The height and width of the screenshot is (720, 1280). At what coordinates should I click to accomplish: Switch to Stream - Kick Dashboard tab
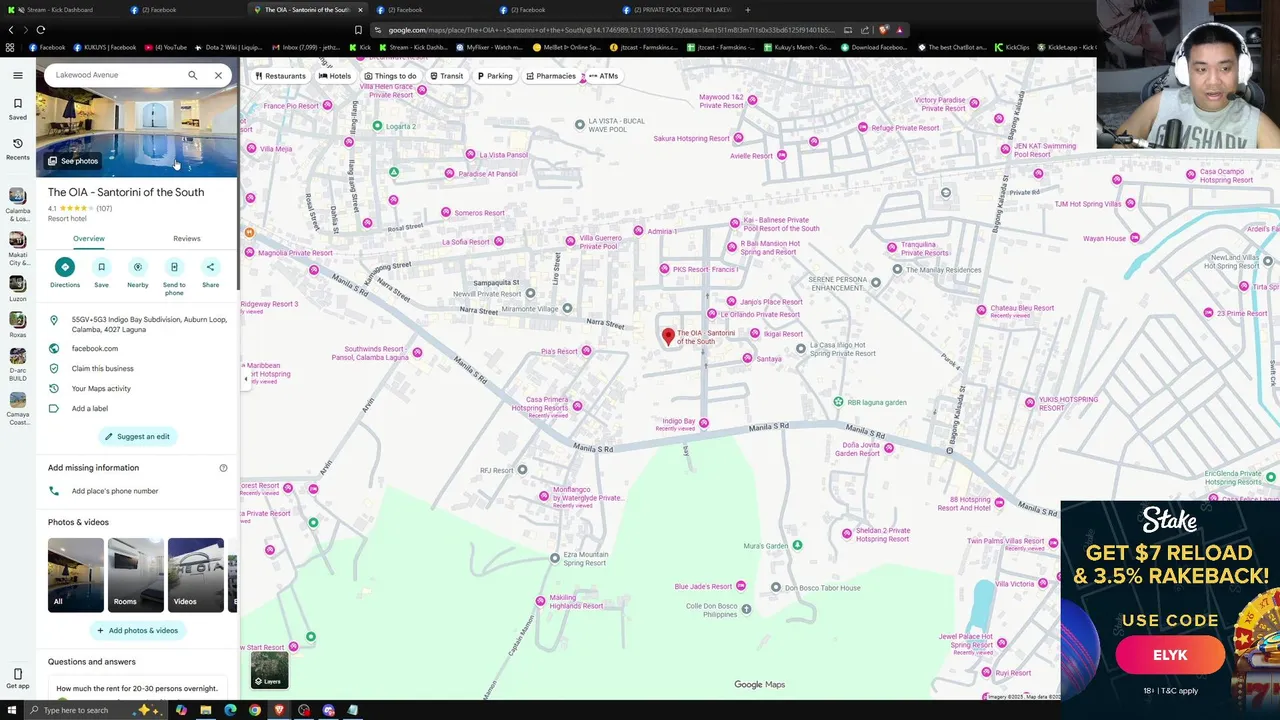(x=60, y=10)
